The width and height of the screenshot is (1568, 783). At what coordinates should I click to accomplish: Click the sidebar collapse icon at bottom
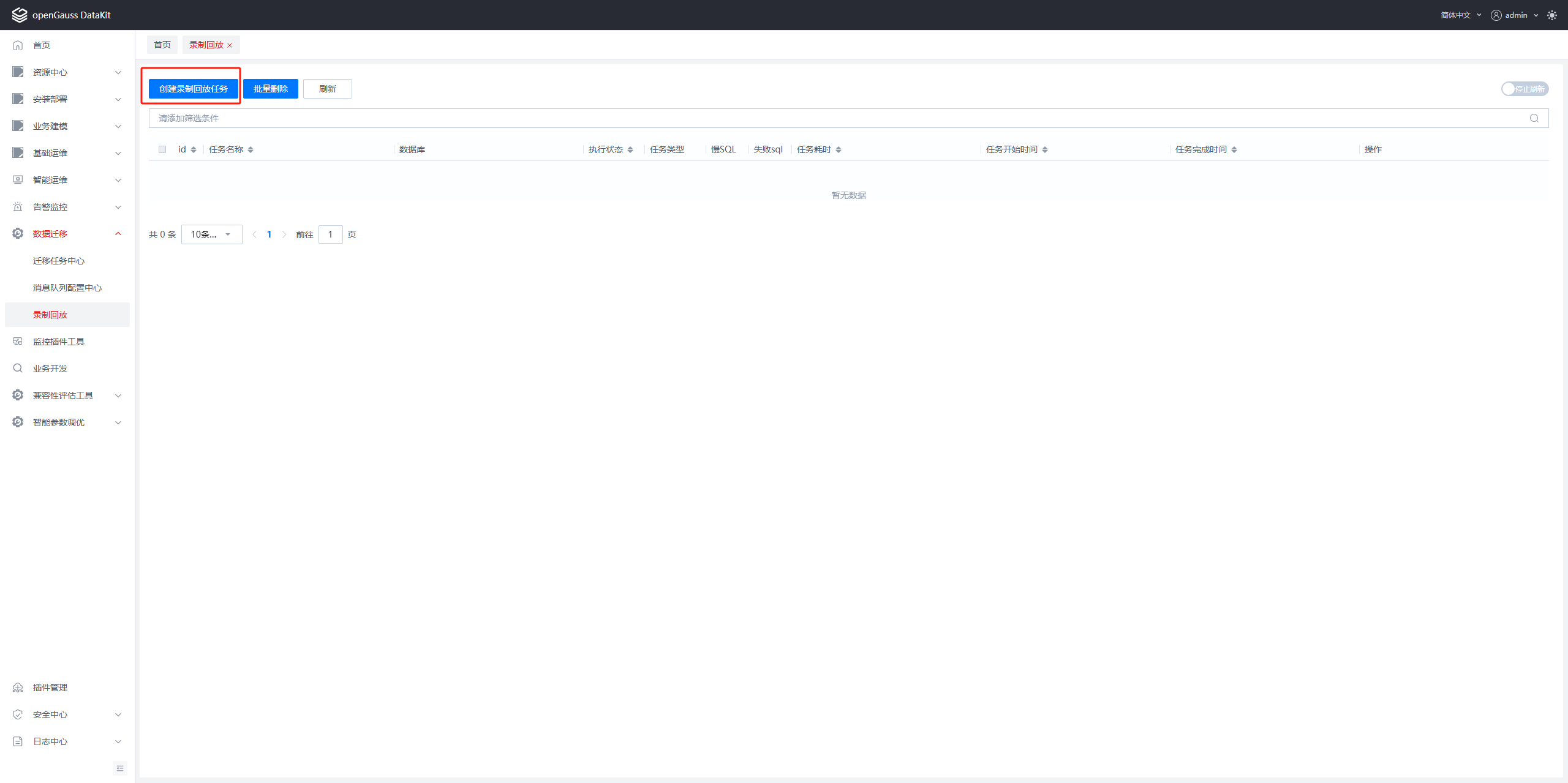click(120, 768)
